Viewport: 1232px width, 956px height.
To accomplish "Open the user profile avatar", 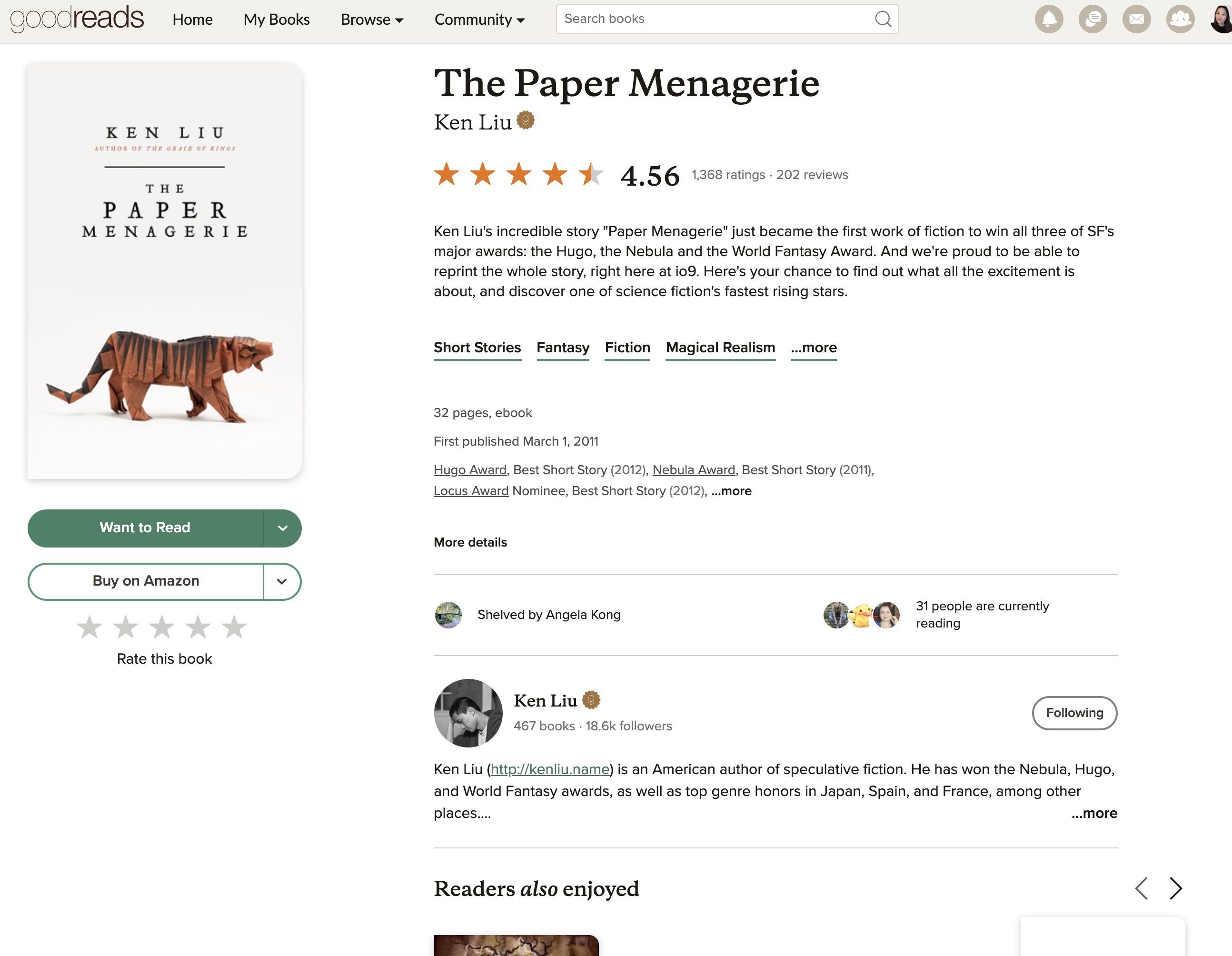I will coord(1221,19).
